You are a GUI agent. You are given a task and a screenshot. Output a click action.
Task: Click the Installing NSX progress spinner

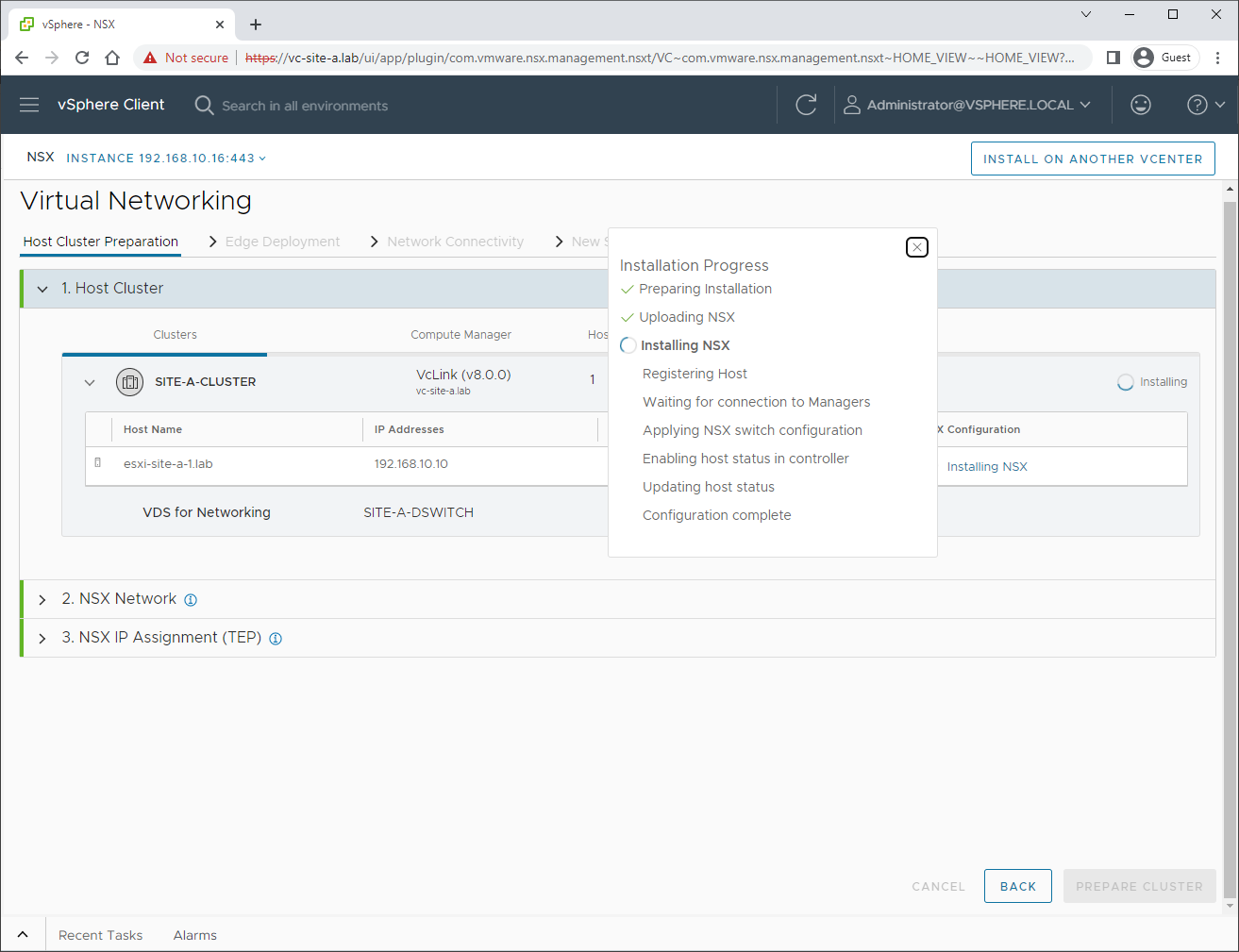628,345
